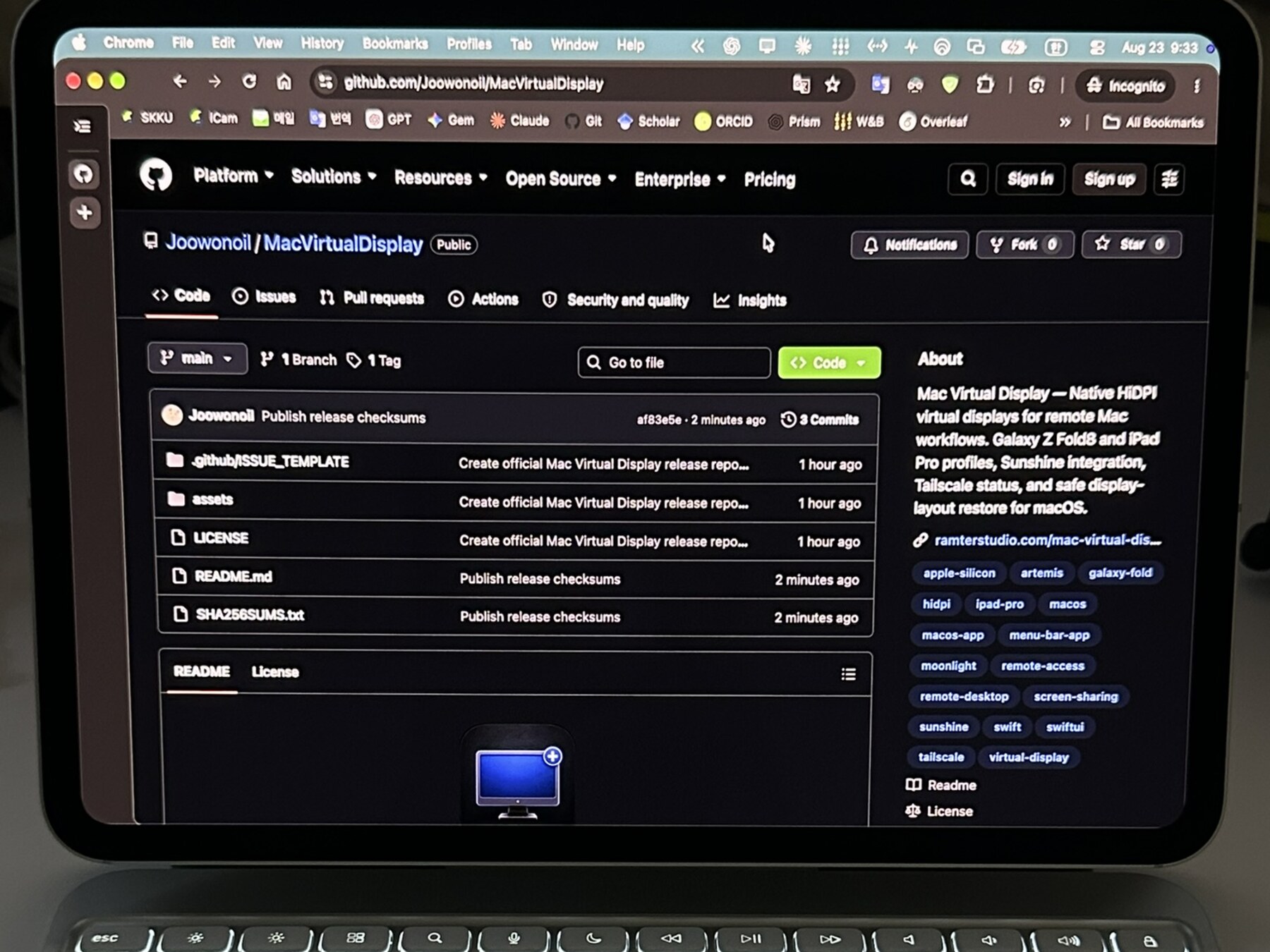Click the Incognito profile button
1270x952 pixels.
click(1125, 86)
